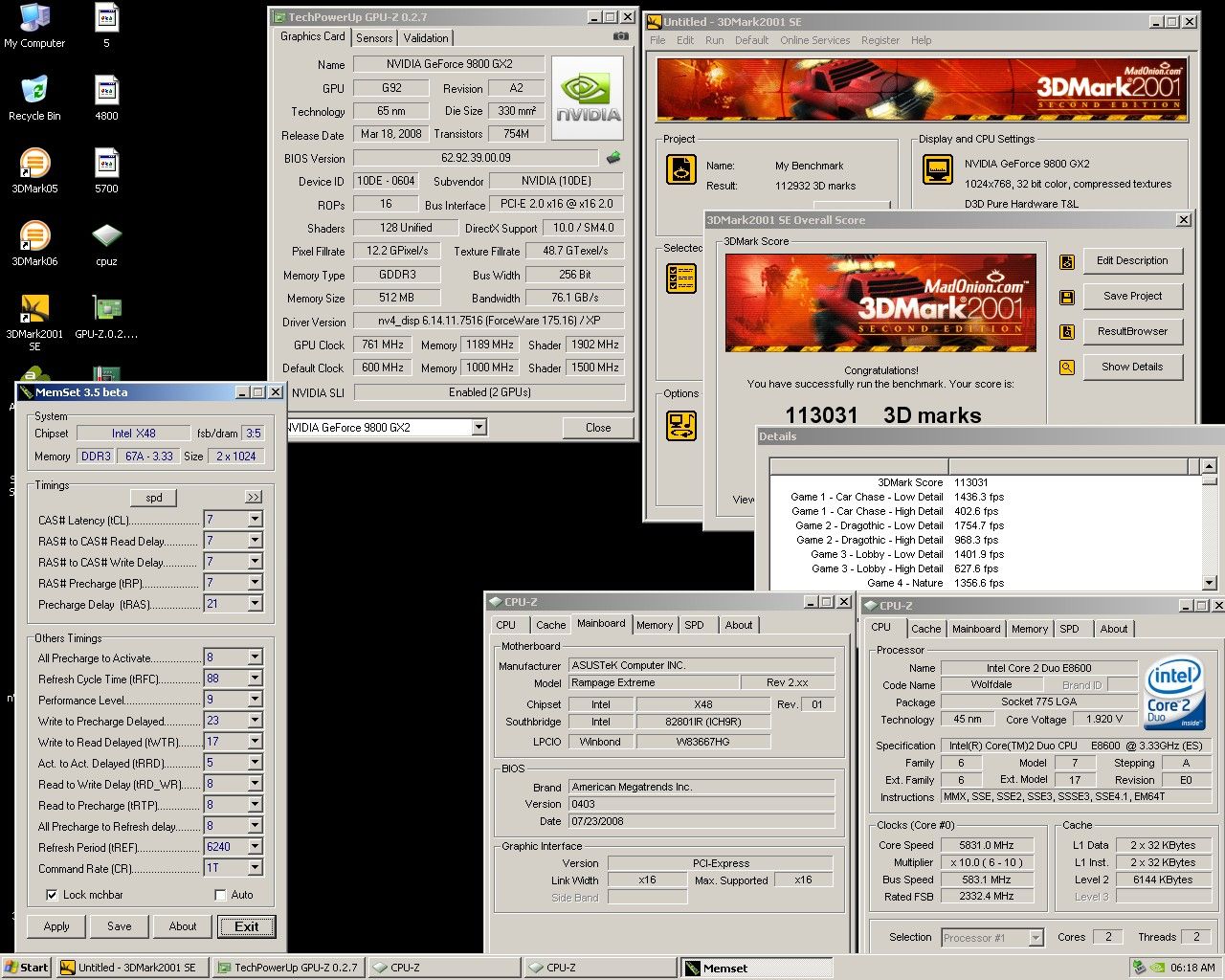Viewport: 1225px width, 980px height.
Task: Click Exit button in MemSet
Action: coord(247,926)
